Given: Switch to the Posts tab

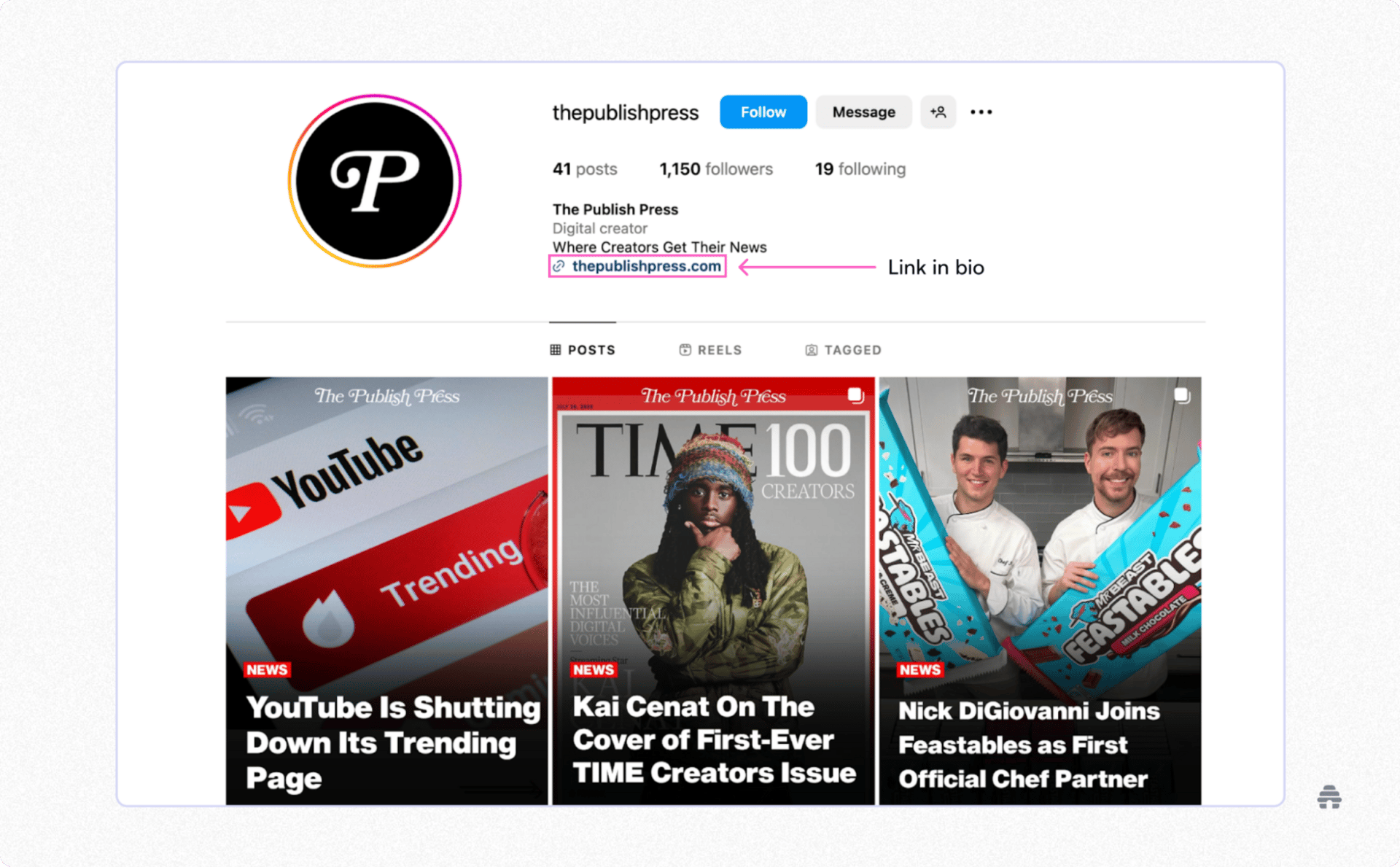Looking at the screenshot, I should click(583, 350).
